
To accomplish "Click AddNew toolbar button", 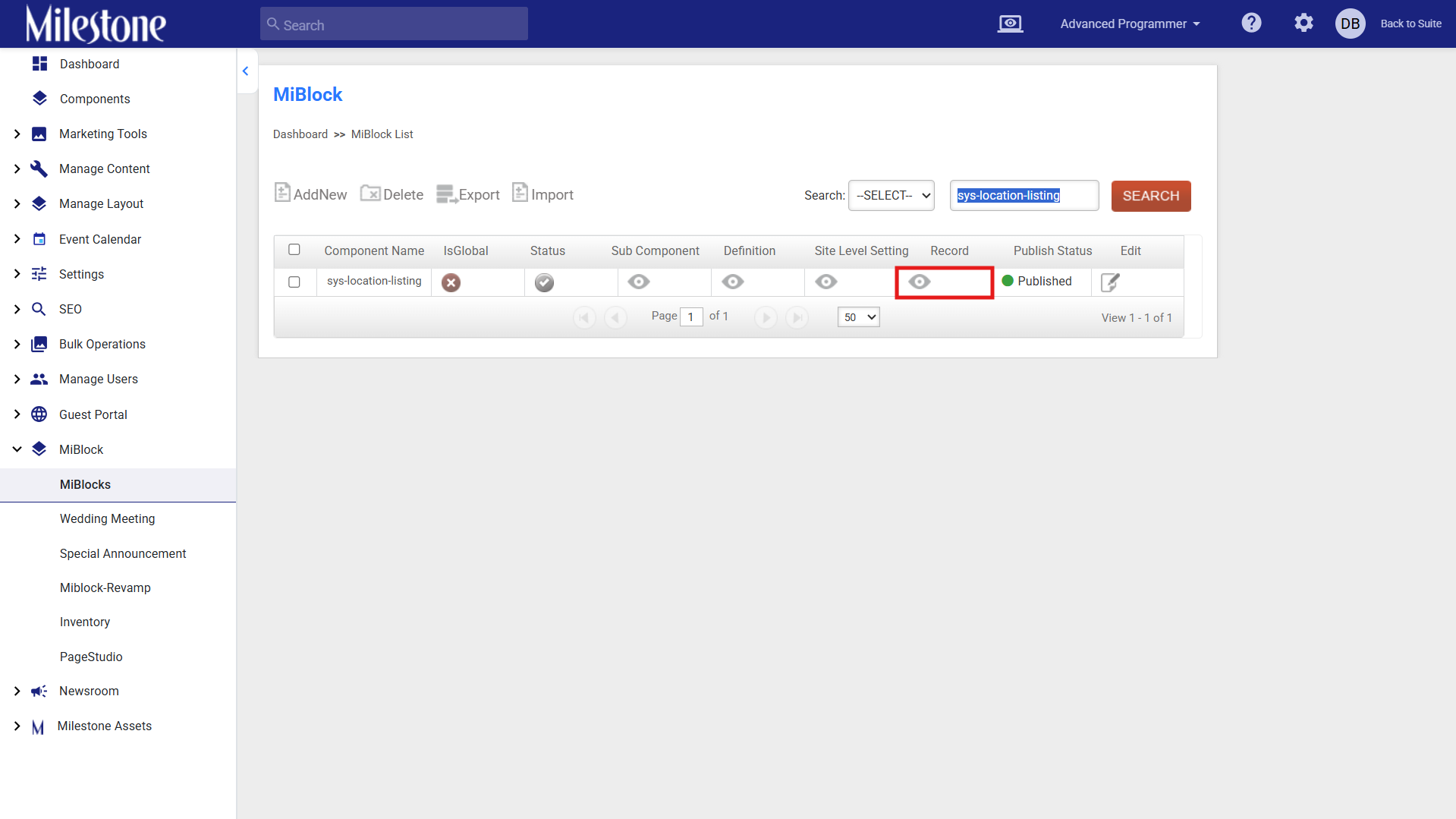I will coord(310,194).
